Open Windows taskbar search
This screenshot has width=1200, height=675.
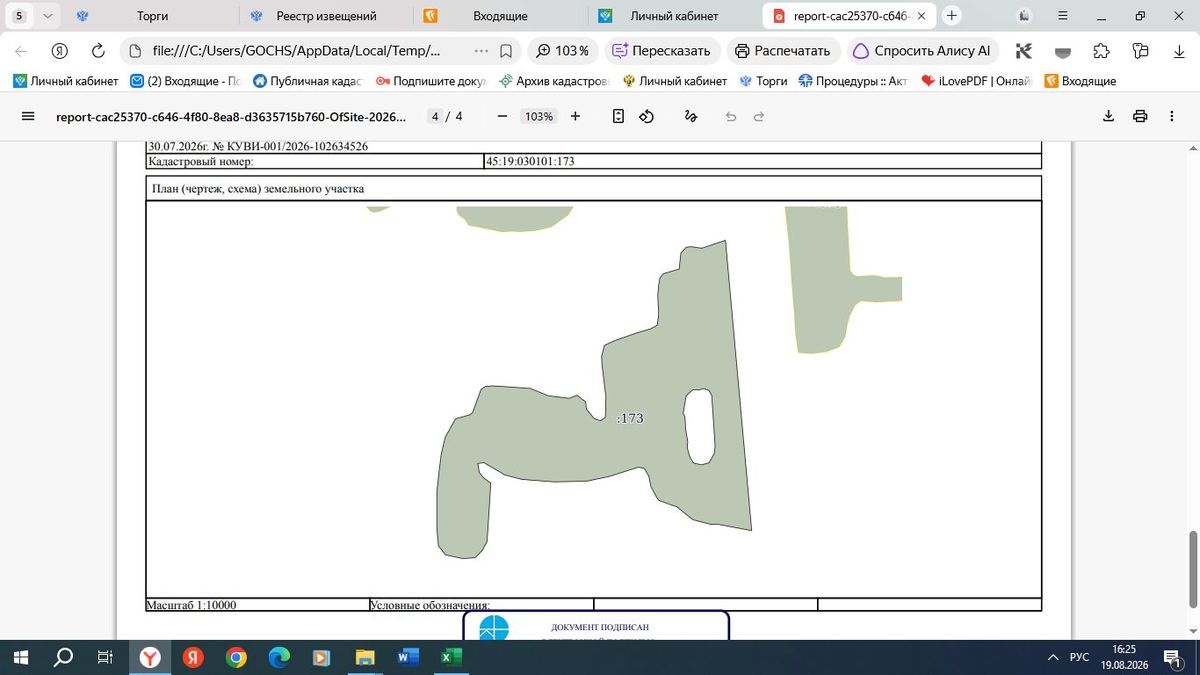pos(62,657)
